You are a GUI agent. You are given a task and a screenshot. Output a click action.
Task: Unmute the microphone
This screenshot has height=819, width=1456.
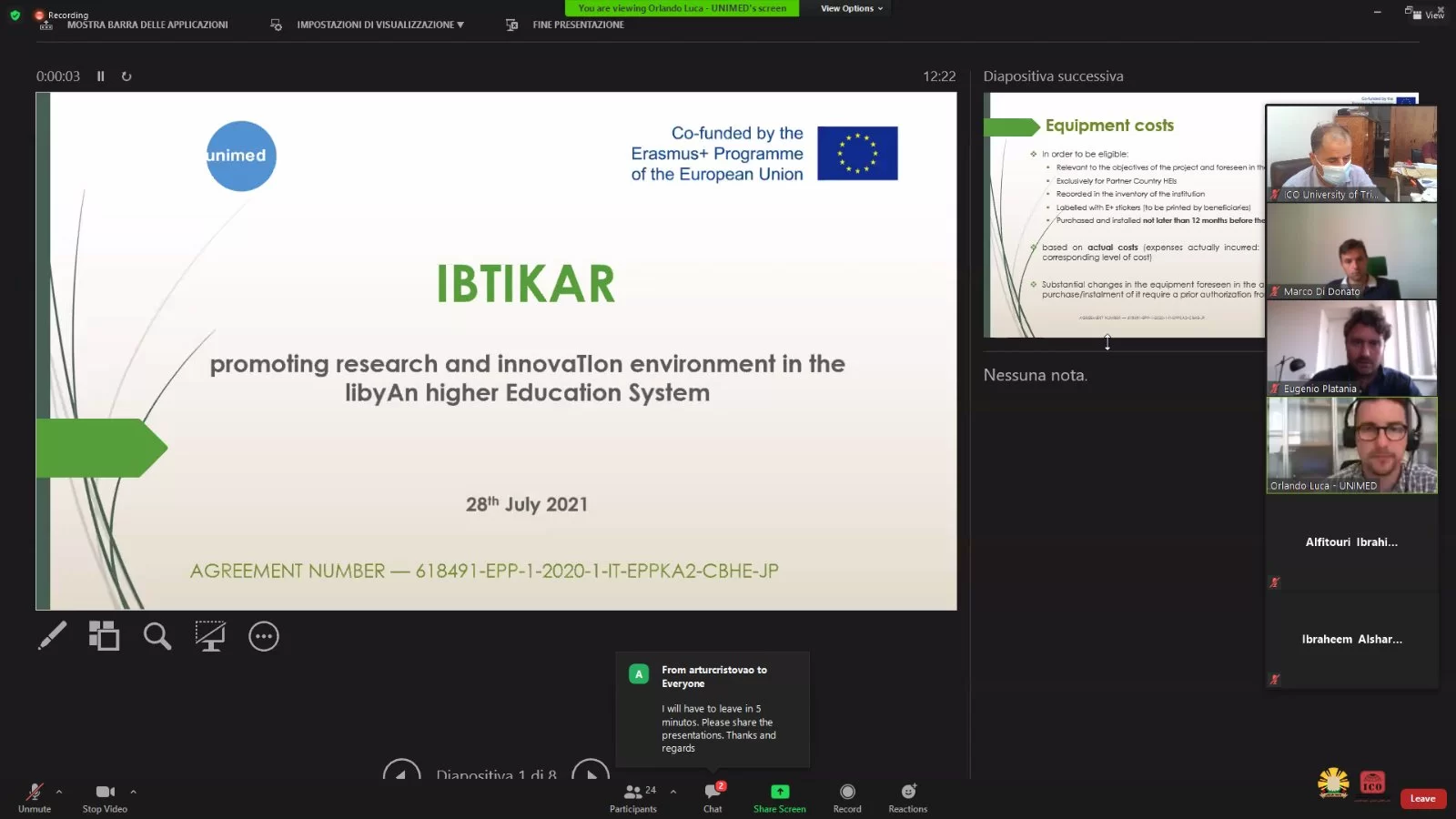35,797
